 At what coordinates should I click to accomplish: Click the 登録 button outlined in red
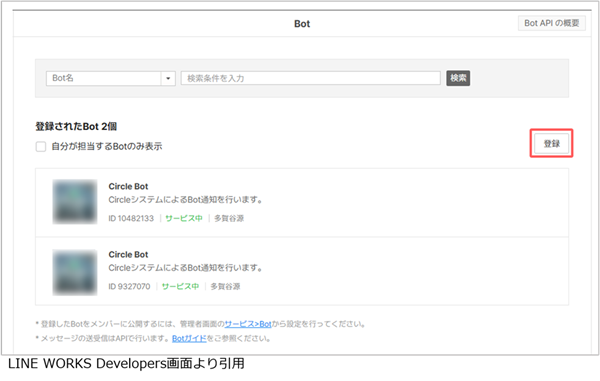551,143
